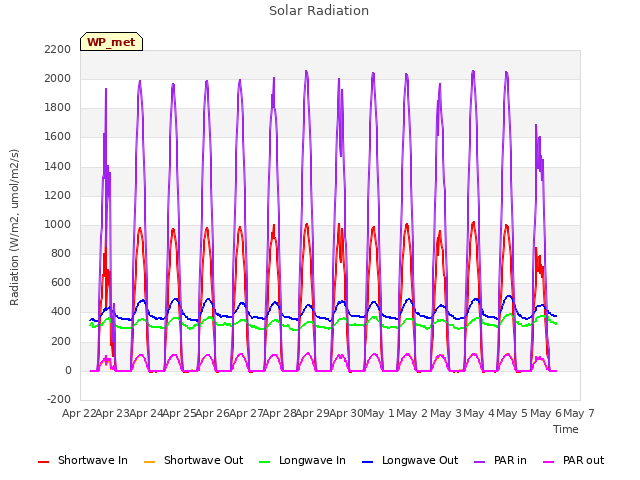This screenshot has width=640, height=480.
Task: Click the -200 y-axis tick label
Action: tap(59, 399)
